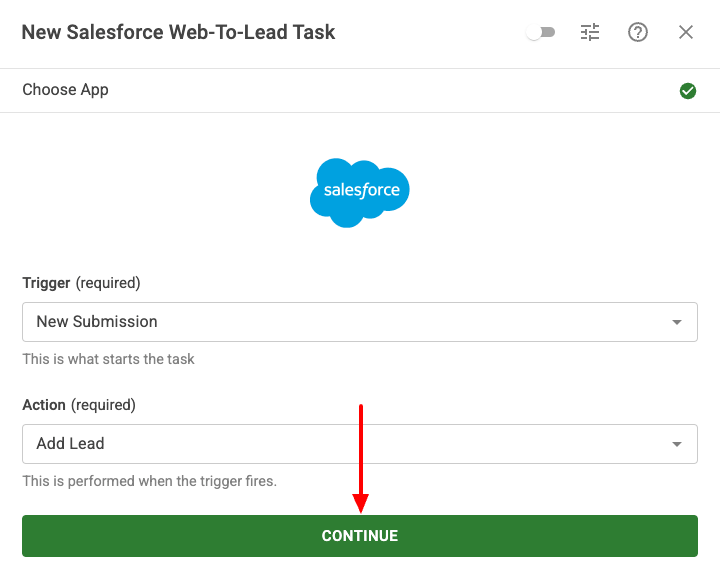Toggle the task enable switch

pos(540,33)
